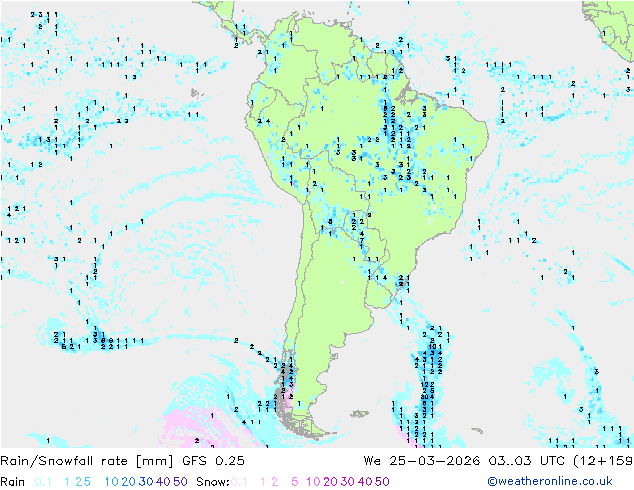Click the 'Rain/Snowfall rate [mm] GFS 0.25' title
The image size is (634, 490).
tap(123, 461)
